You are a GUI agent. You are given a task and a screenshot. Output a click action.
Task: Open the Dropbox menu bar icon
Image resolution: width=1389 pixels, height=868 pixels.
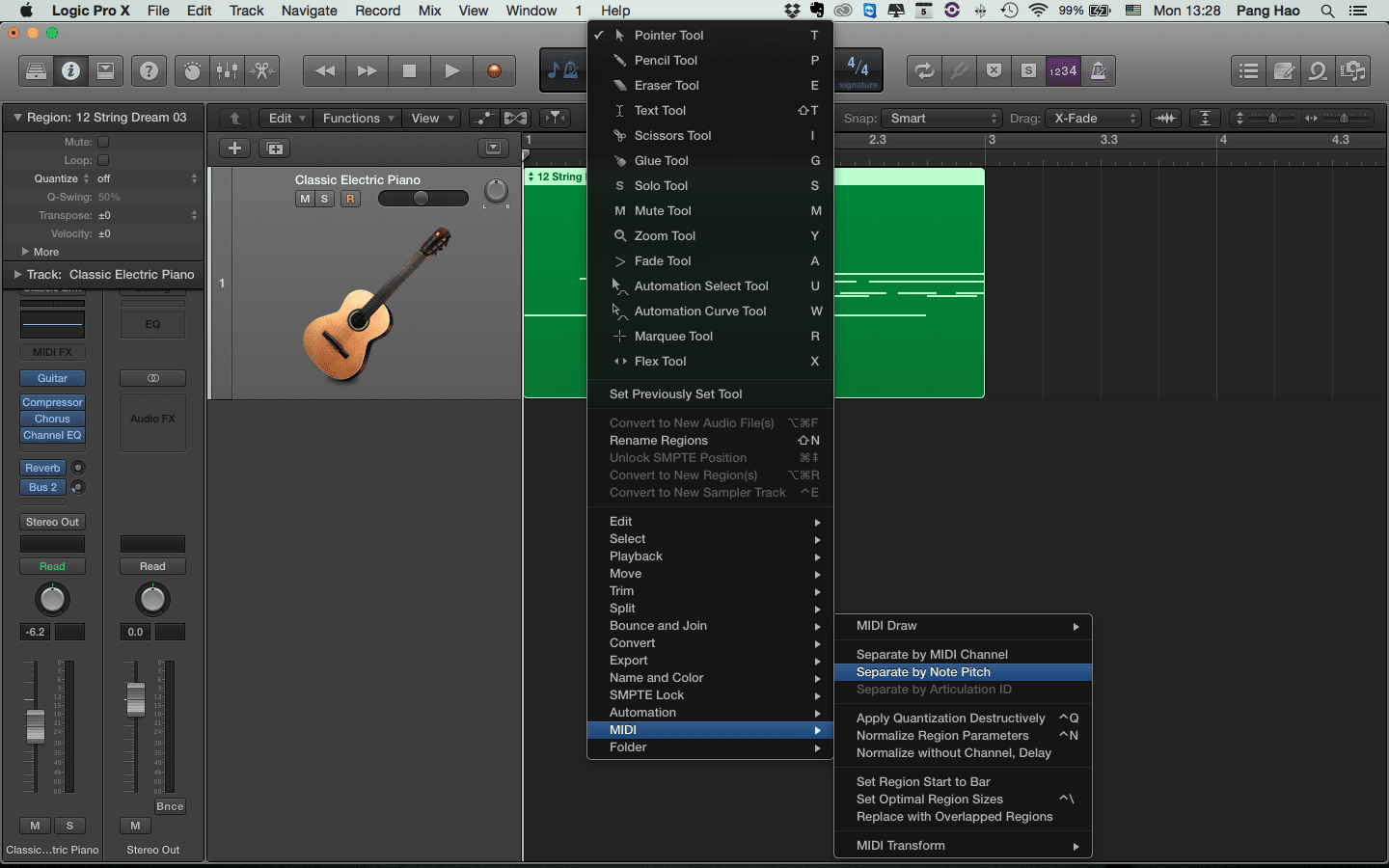[x=792, y=11]
